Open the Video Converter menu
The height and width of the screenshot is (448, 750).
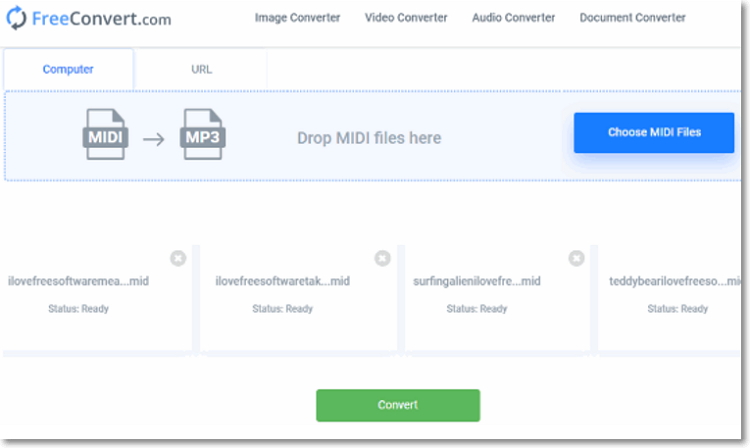coord(406,18)
